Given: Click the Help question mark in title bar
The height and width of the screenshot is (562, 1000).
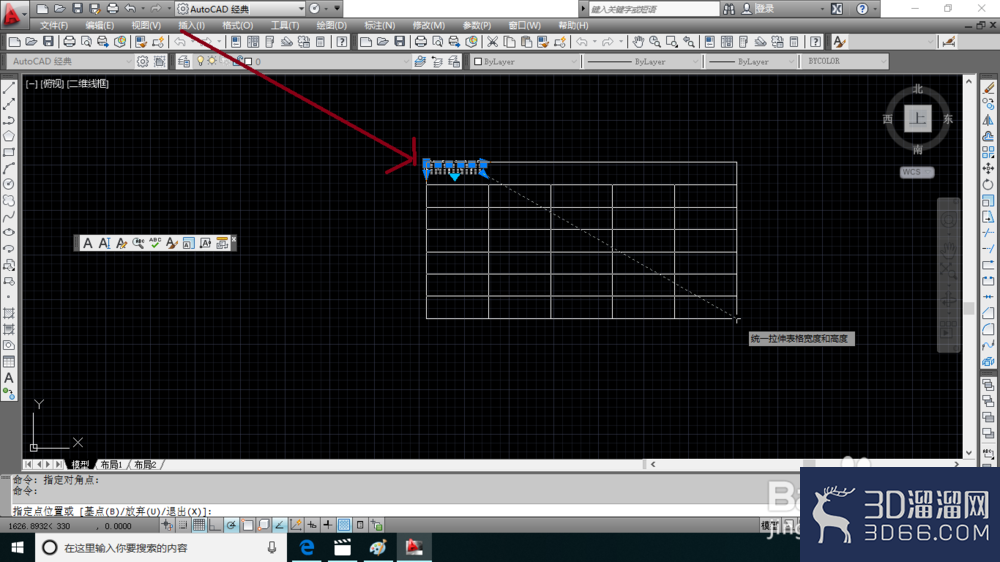Looking at the screenshot, I should tap(862, 9).
